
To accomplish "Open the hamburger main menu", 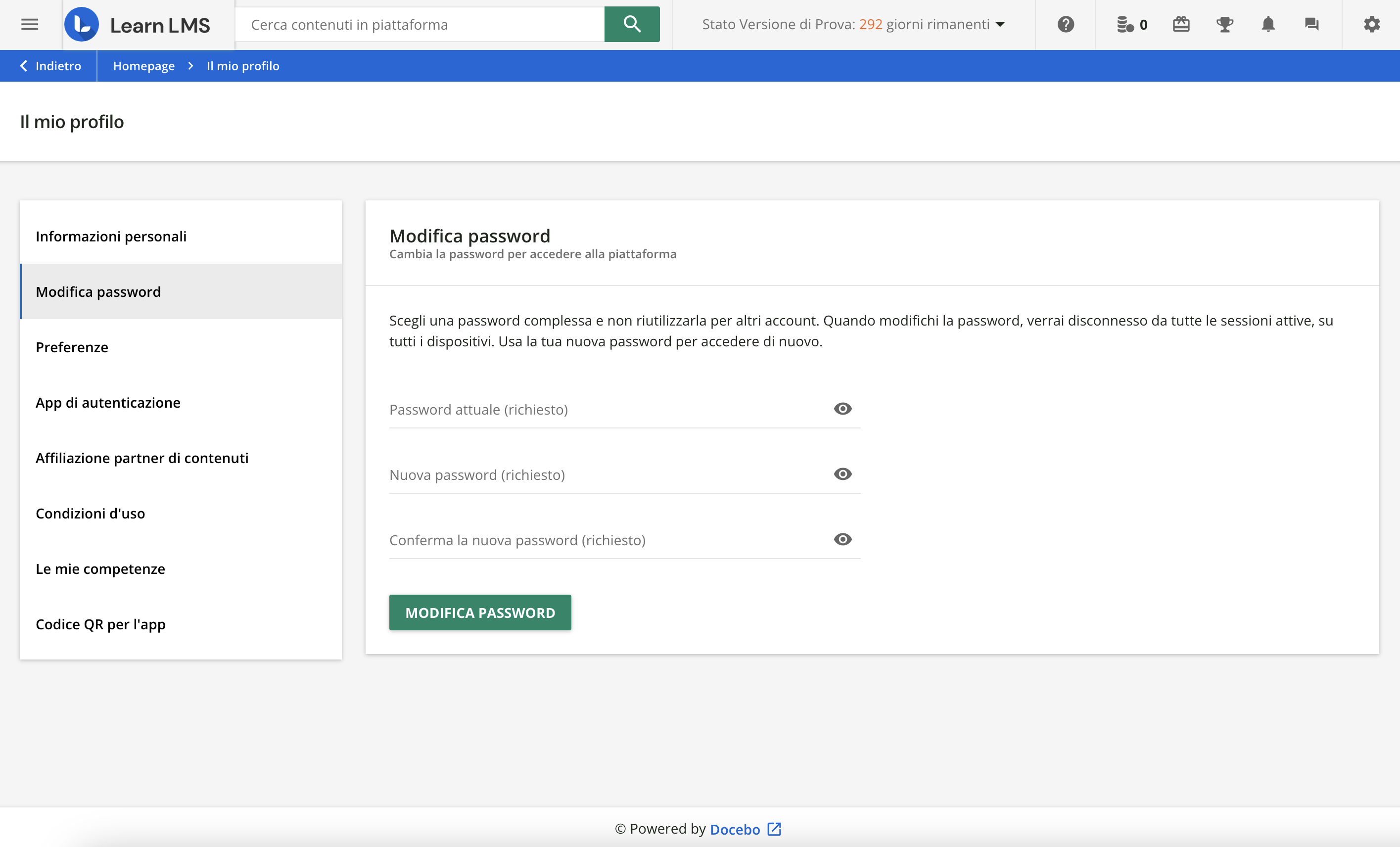I will tap(30, 24).
